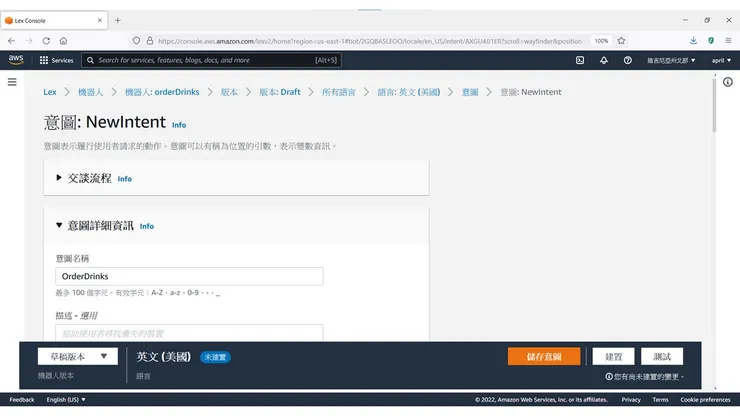The image size is (740, 416).
Task: Click the tracking protection shield icon
Action: click(136, 41)
